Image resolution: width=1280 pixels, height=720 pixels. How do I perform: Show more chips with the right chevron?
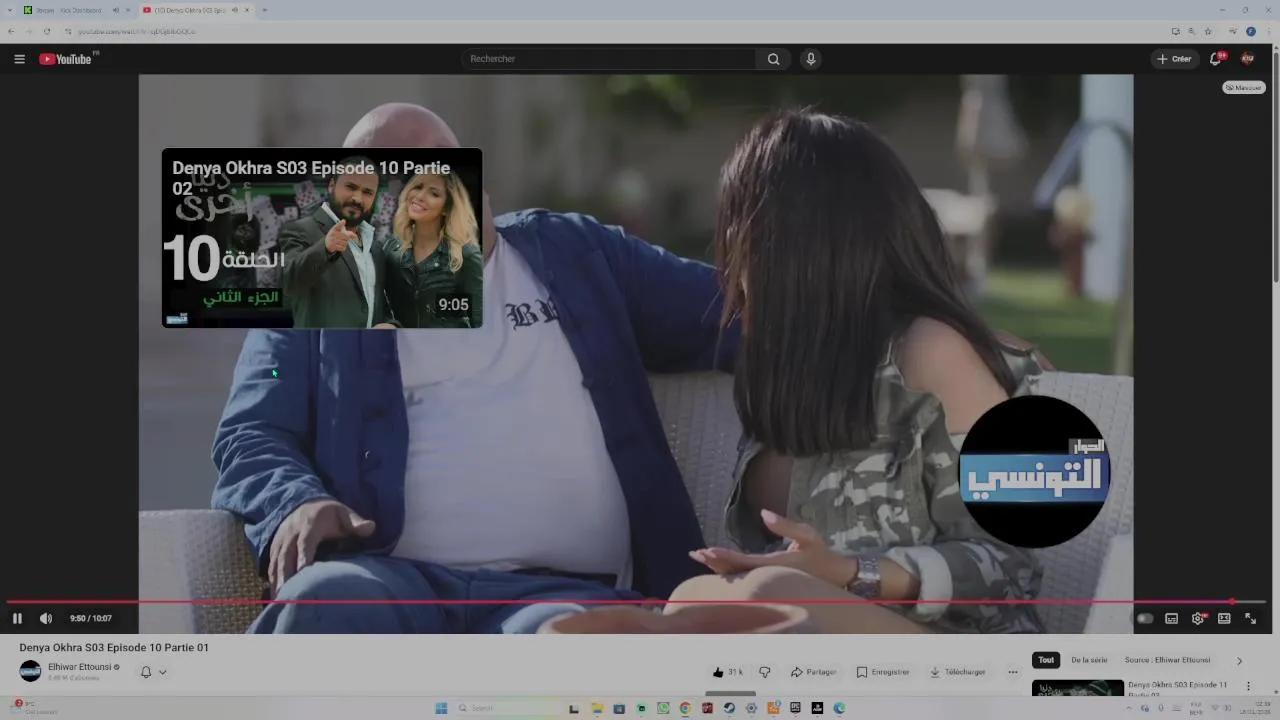(1239, 661)
